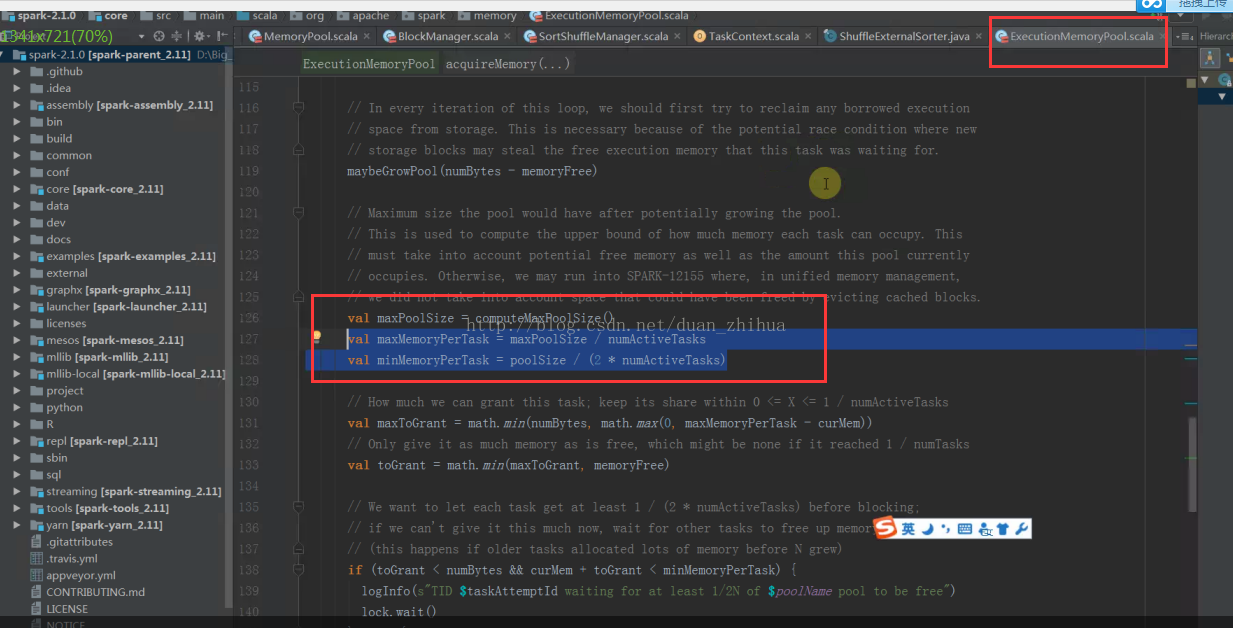The image size is (1233, 628).
Task: Close the ShuffleExternalSorter.java tab
Action: pos(980,37)
